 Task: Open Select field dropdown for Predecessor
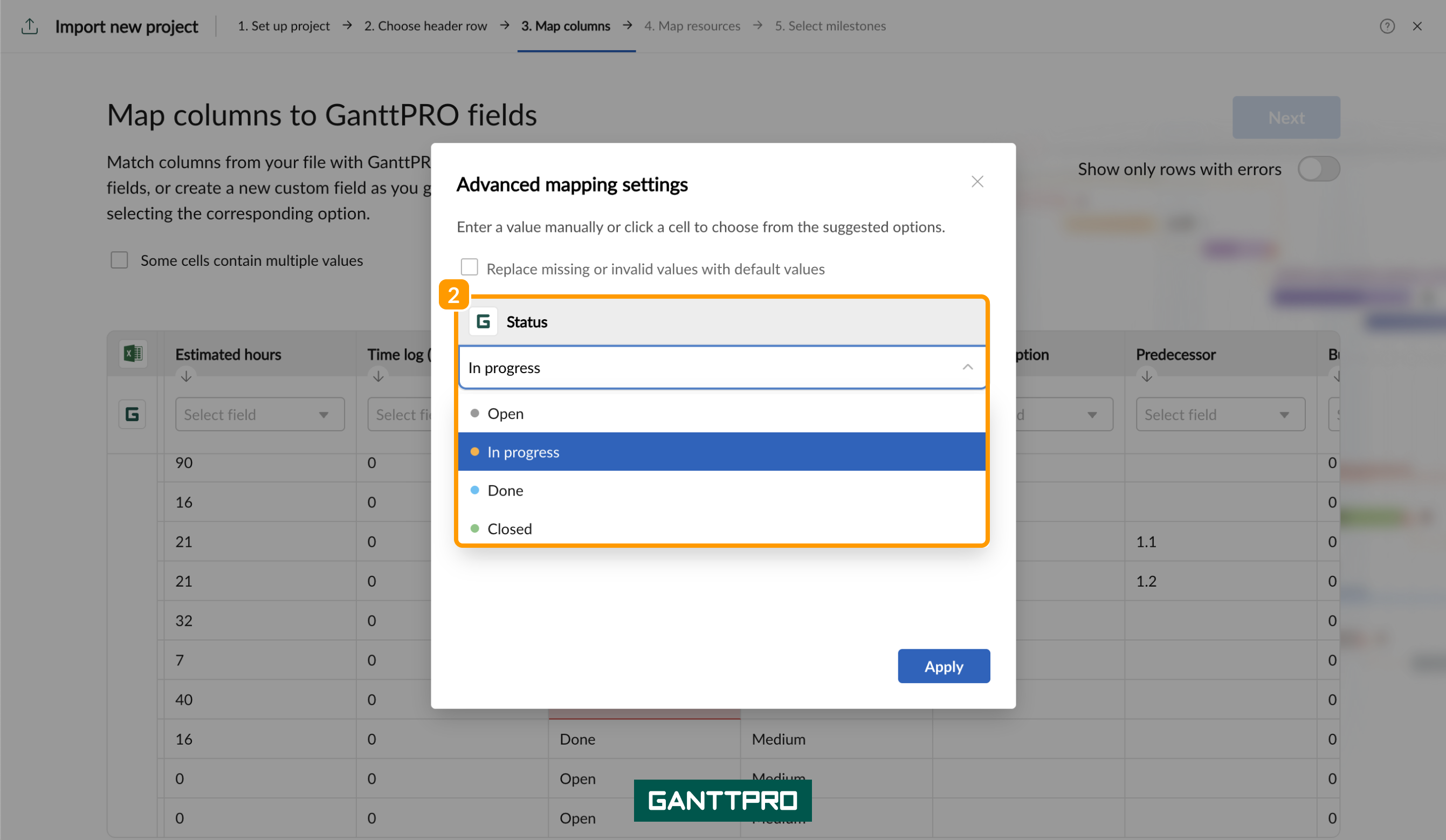1221,414
